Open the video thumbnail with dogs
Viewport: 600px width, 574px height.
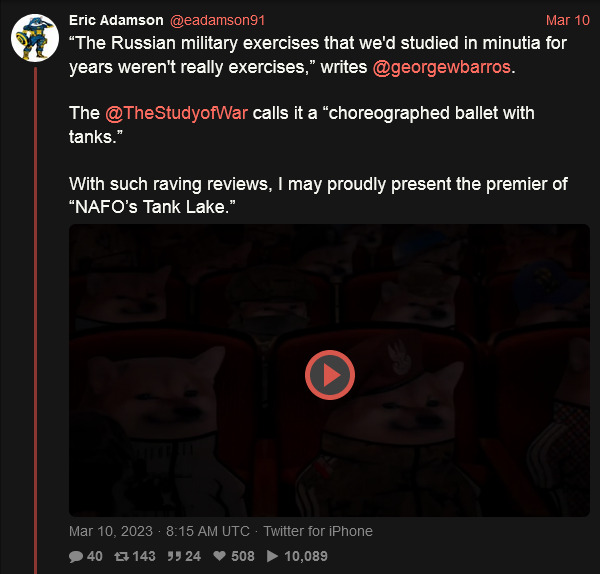click(x=329, y=370)
